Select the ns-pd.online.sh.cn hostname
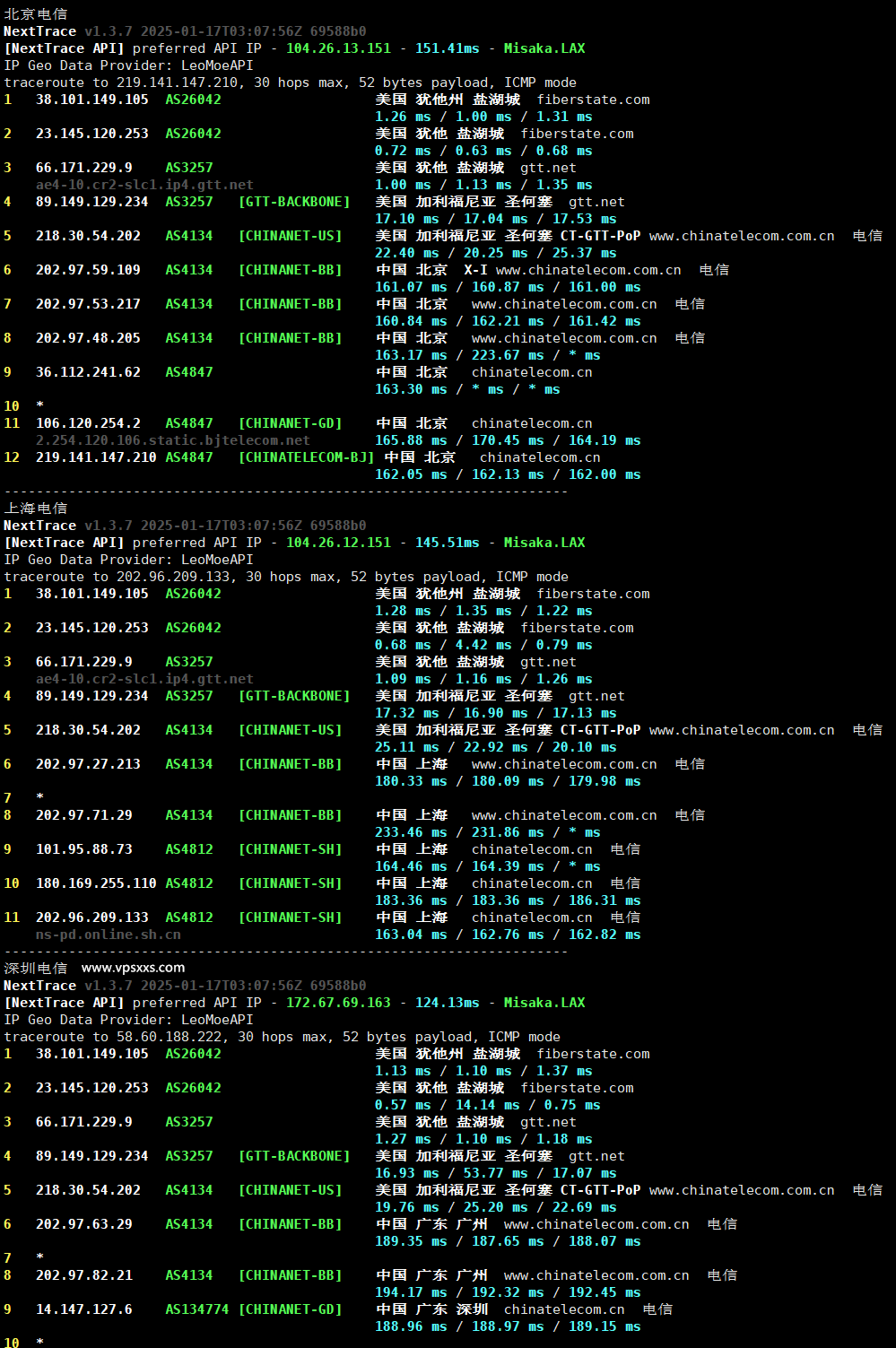This screenshot has height=1348, width=896. [x=108, y=934]
